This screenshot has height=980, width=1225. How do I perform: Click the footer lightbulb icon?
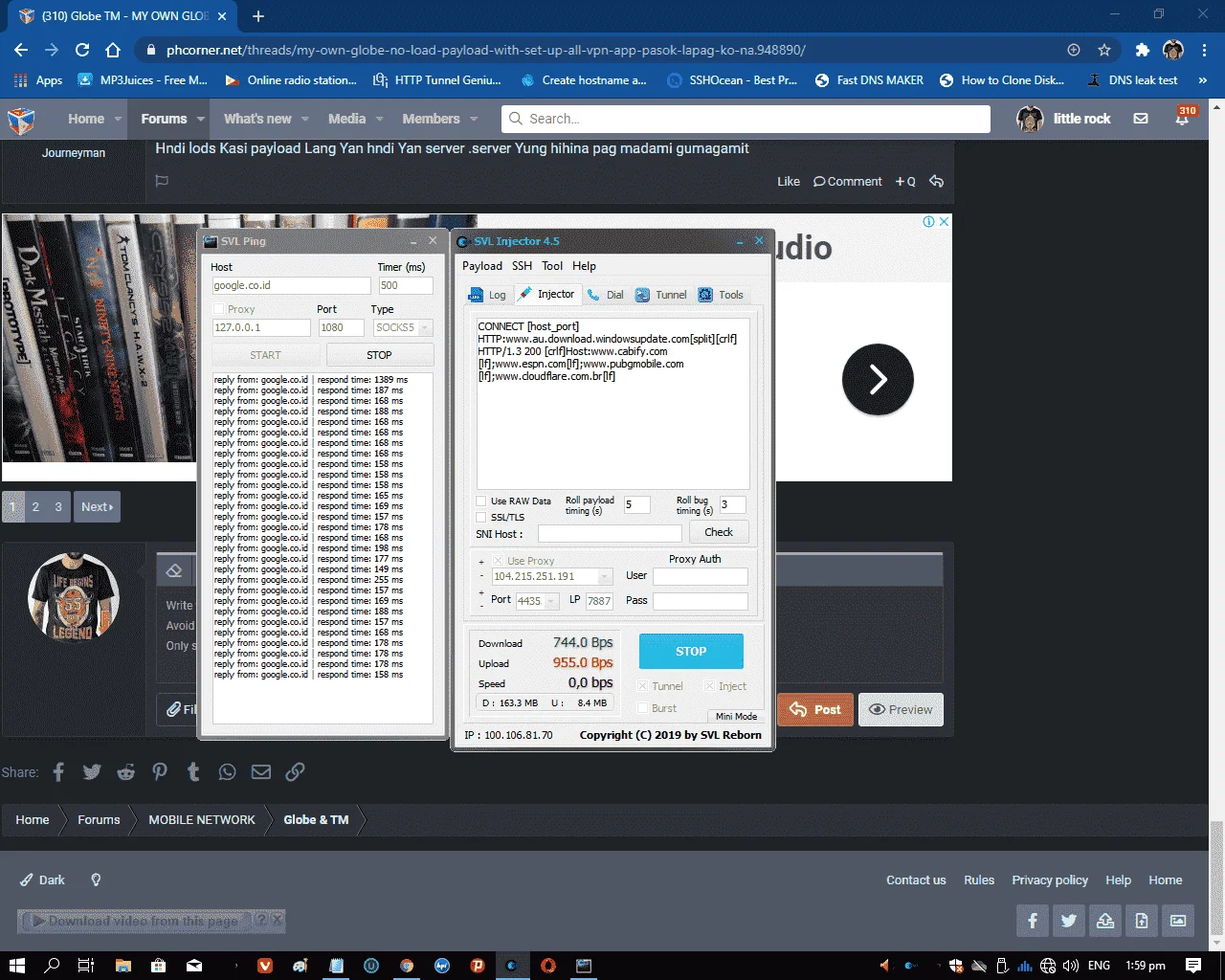(96, 880)
